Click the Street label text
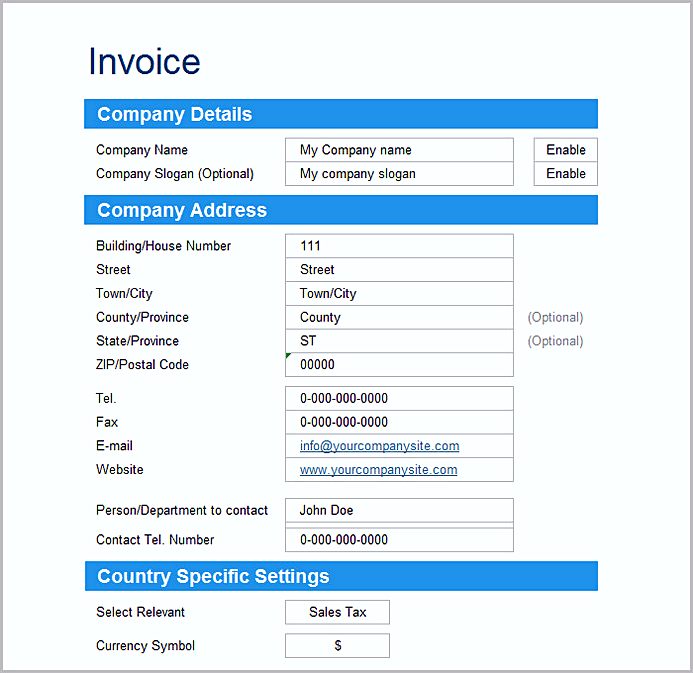 tap(113, 270)
